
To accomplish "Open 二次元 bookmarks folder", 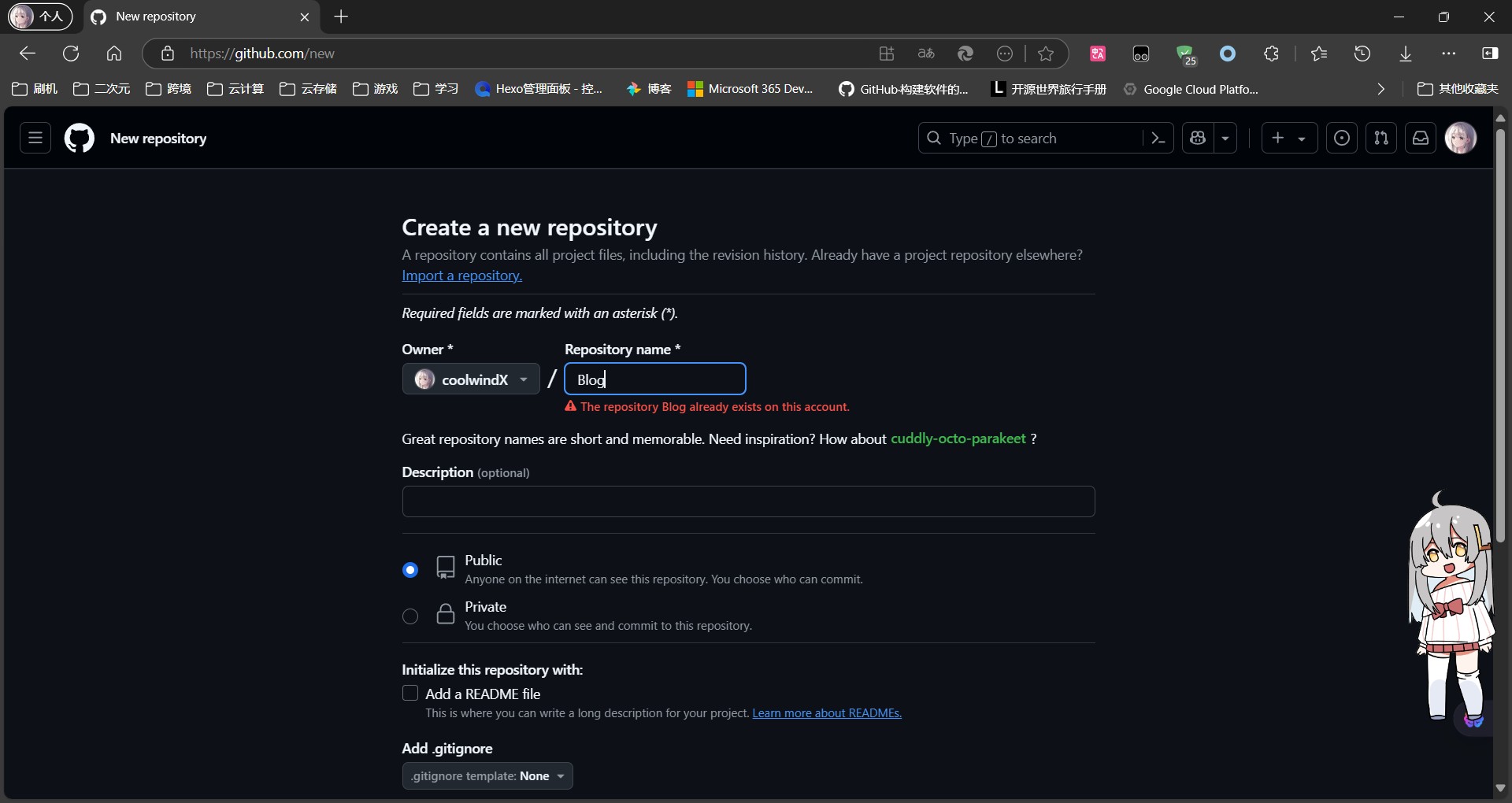I will pos(102,89).
